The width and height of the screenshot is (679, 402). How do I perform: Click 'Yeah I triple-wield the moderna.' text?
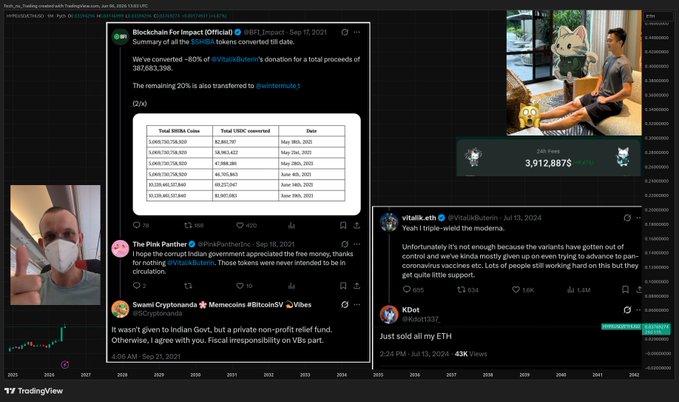coord(453,228)
